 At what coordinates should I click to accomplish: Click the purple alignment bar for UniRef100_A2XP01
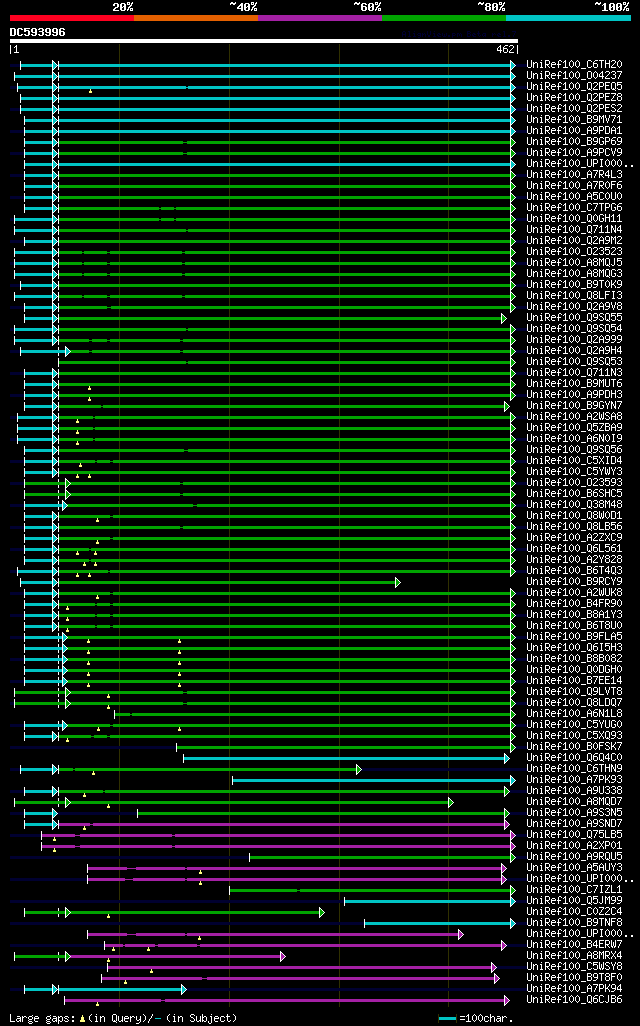click(277, 847)
